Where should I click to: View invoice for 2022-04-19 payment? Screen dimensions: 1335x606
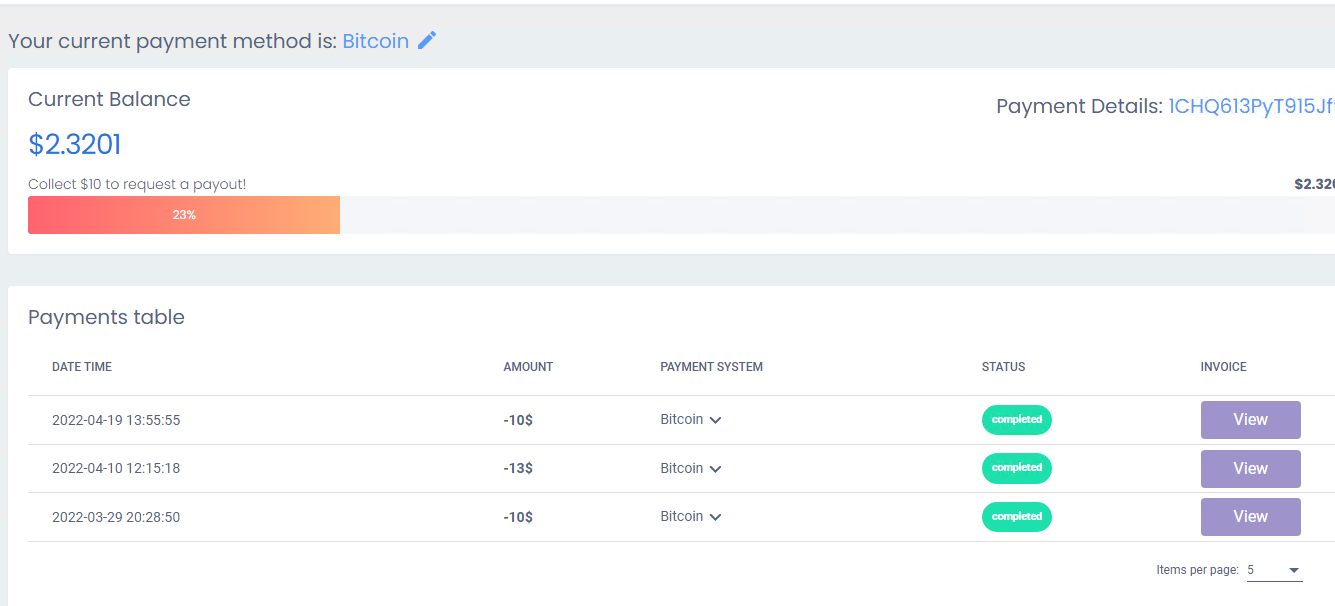pos(1251,420)
